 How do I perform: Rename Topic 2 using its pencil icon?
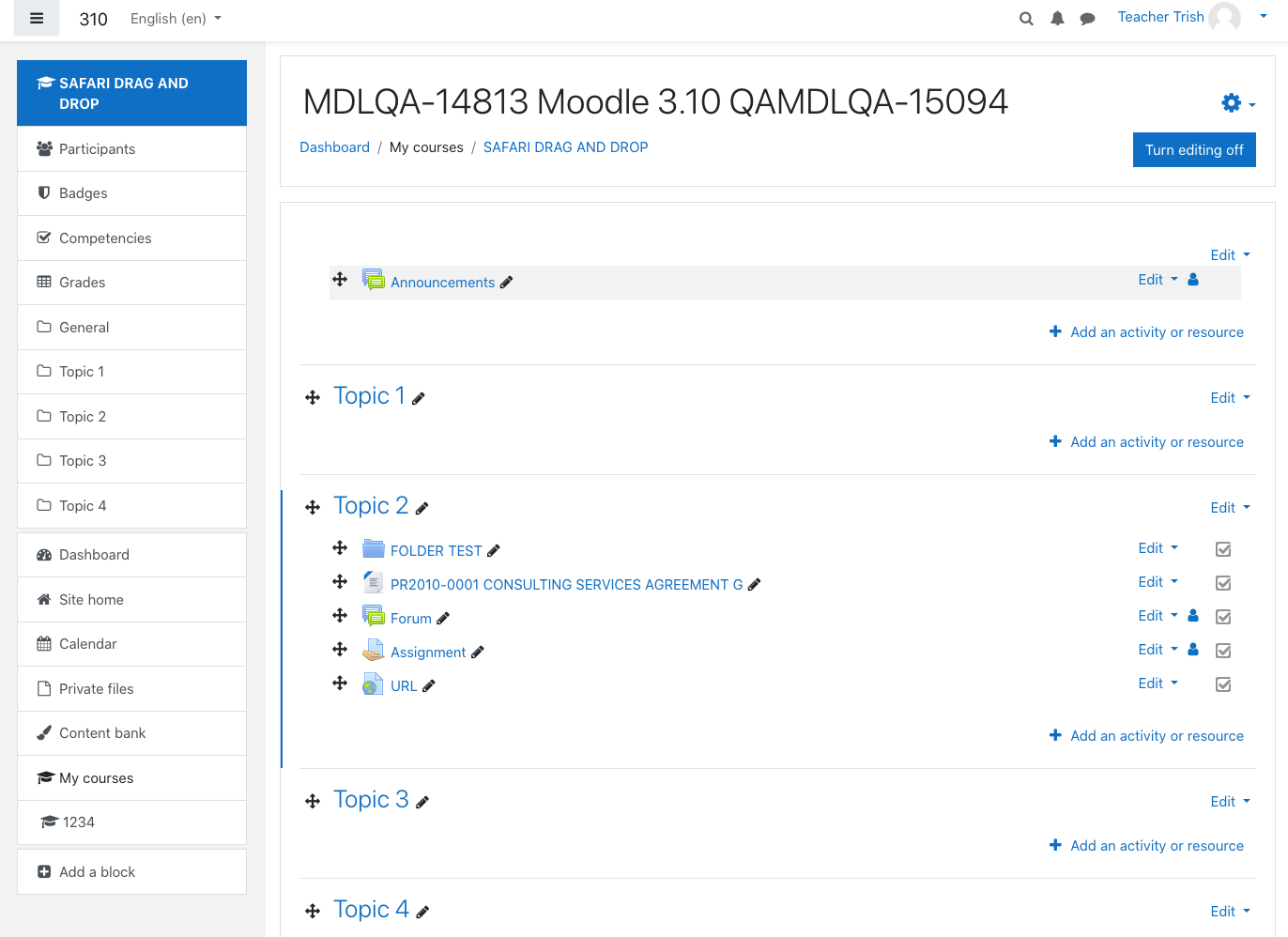point(422,509)
